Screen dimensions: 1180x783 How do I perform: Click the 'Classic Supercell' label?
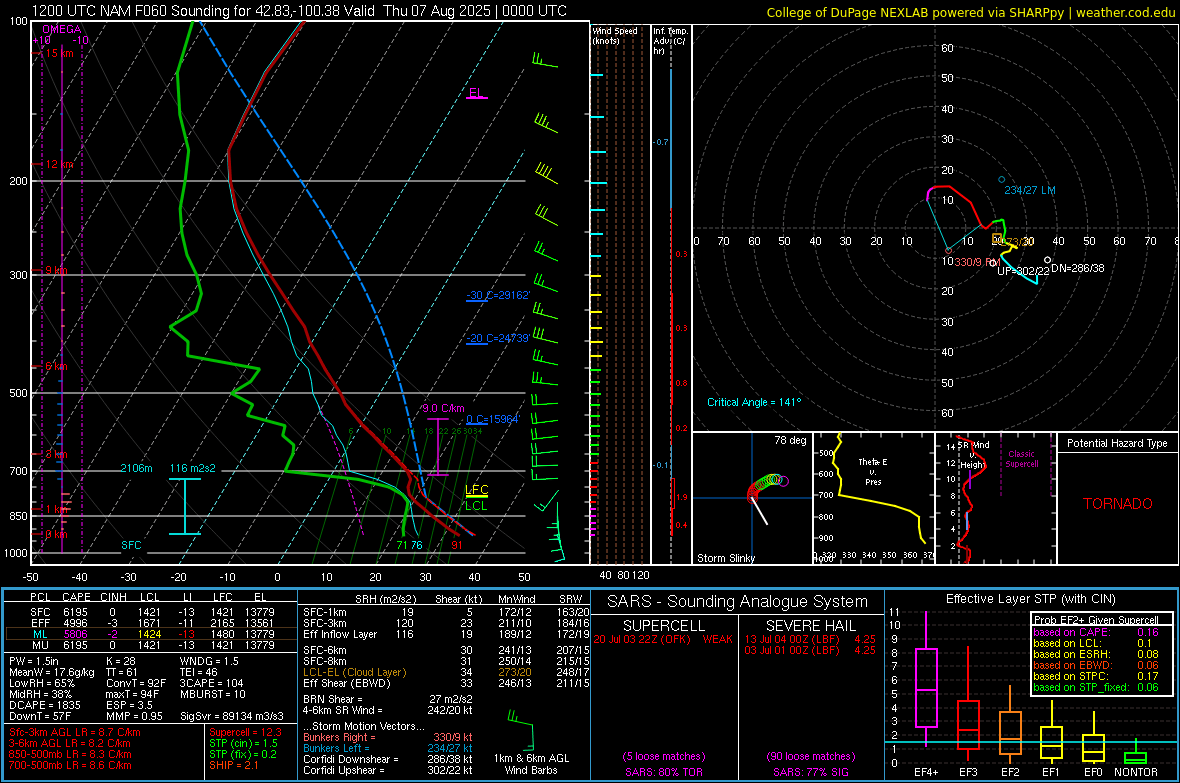point(1021,459)
